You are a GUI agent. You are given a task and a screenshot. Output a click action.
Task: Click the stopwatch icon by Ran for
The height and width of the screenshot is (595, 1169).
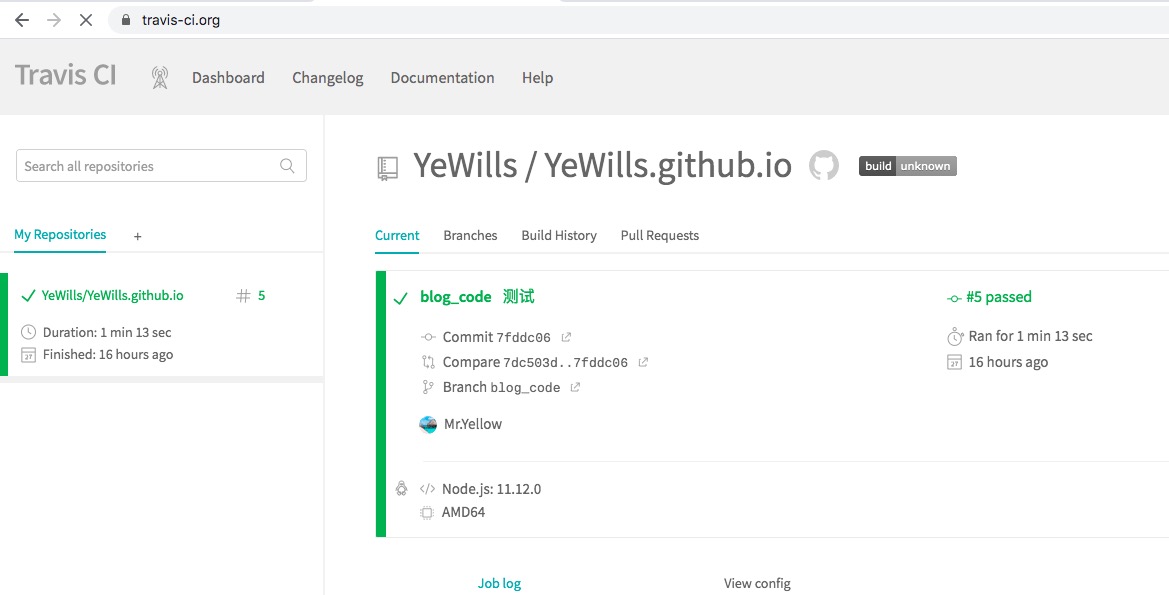(955, 336)
